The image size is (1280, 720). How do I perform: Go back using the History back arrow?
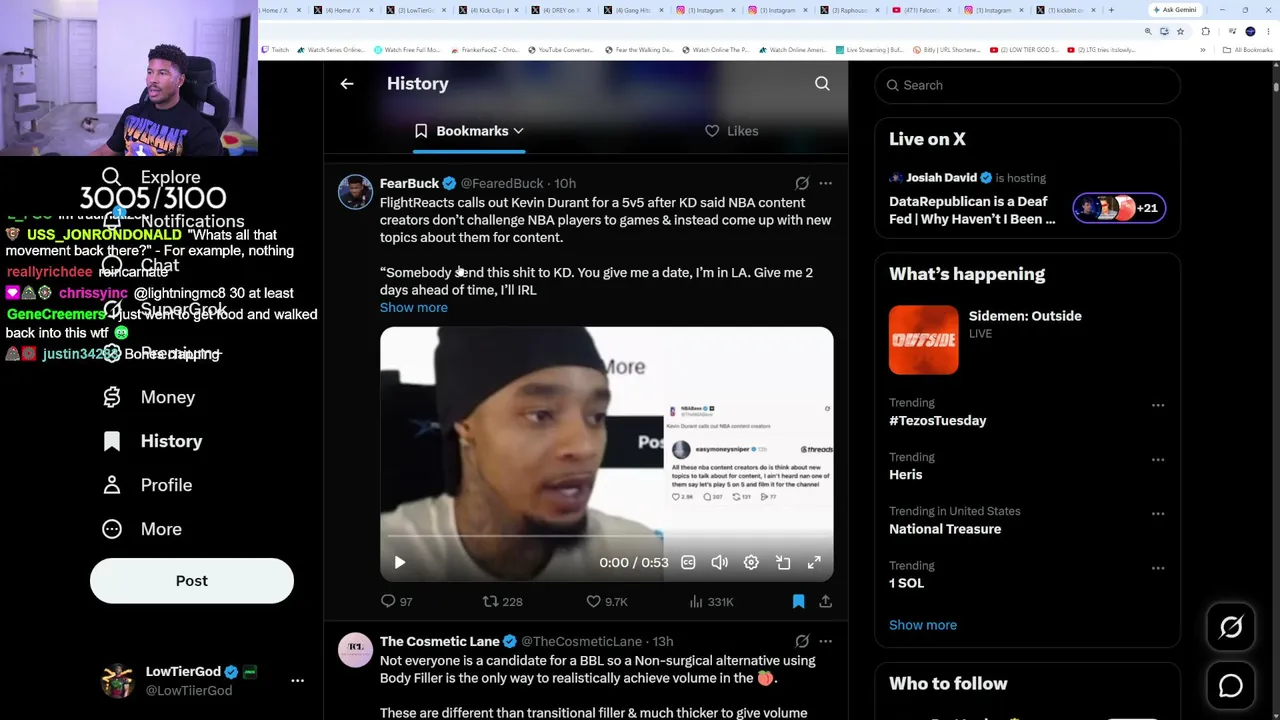click(347, 84)
